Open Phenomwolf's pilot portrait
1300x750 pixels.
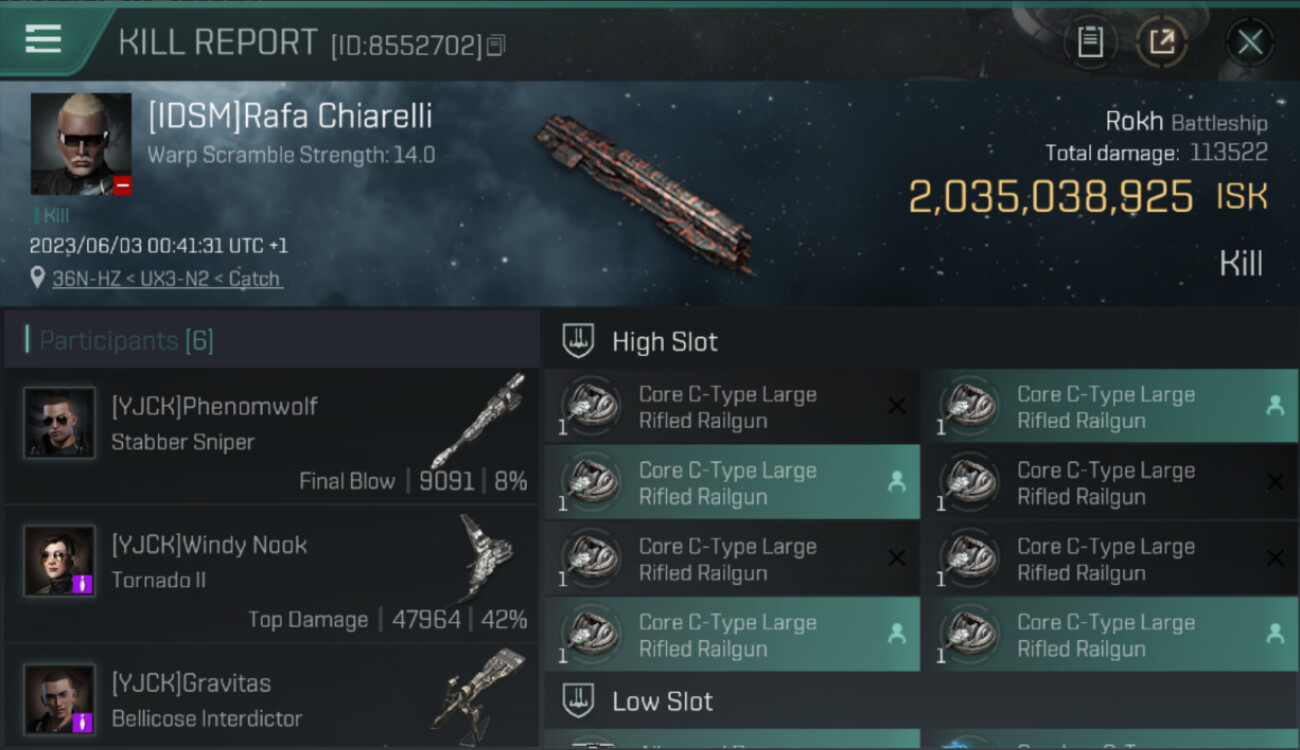[60, 422]
